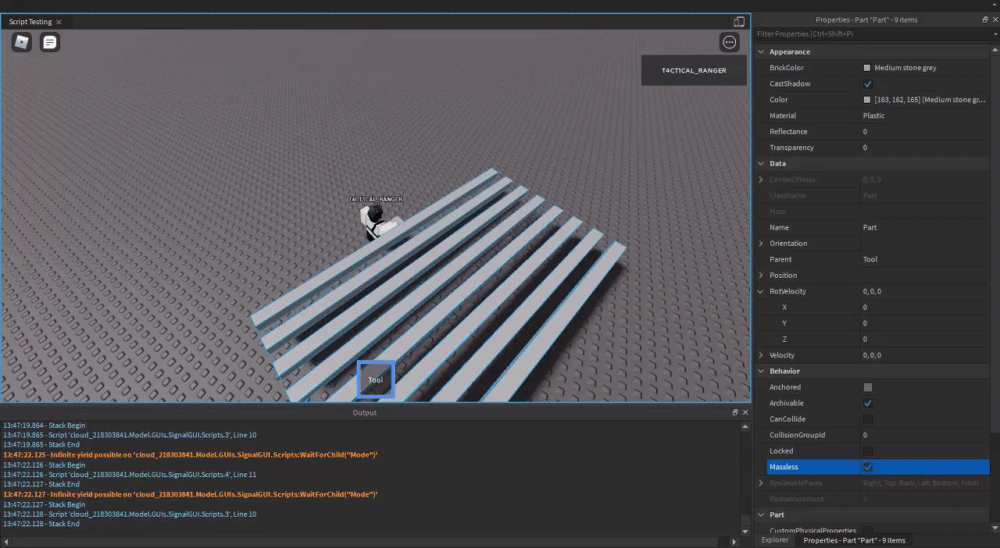Click the second Infinite yield warning message
The height and width of the screenshot is (548, 1000).
point(190,494)
